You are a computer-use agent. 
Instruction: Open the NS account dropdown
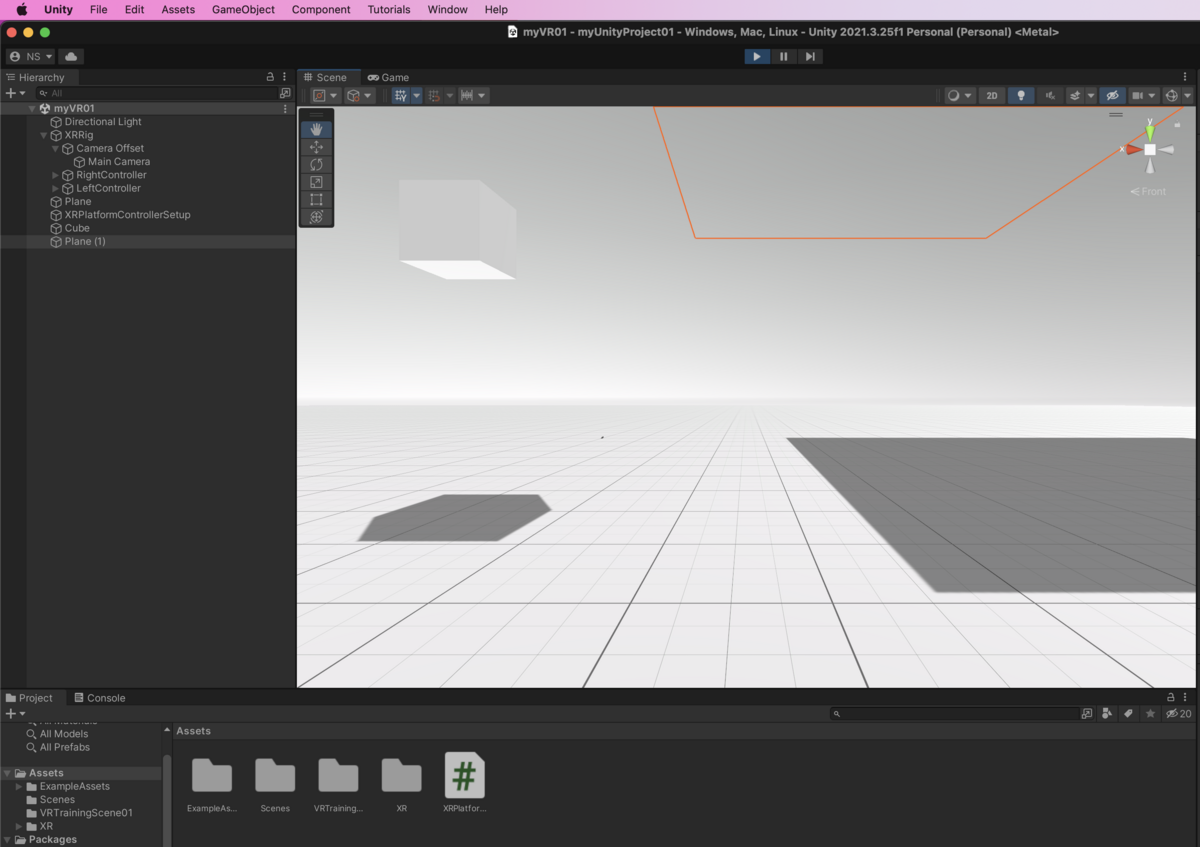[x=30, y=57]
